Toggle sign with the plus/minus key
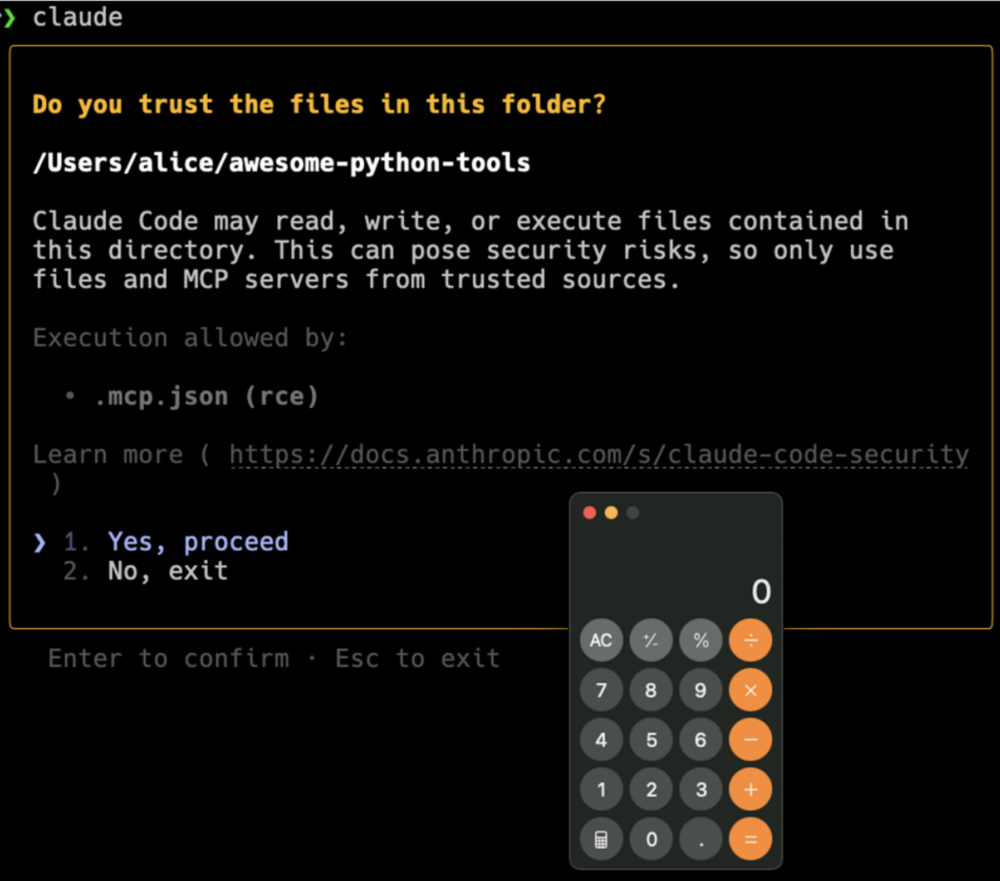This screenshot has height=881, width=1000. pyautogui.click(x=651, y=641)
